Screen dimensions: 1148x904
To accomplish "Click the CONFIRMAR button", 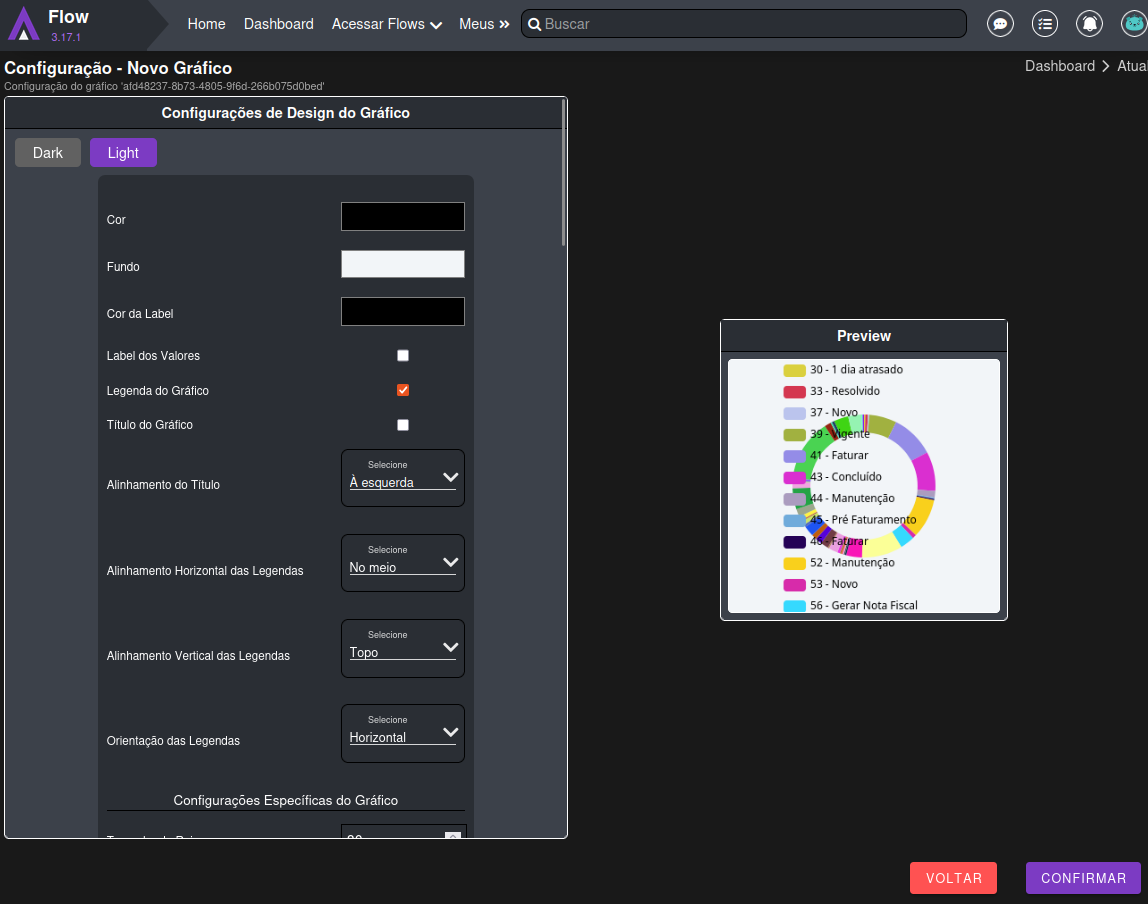I will (x=1083, y=878).
